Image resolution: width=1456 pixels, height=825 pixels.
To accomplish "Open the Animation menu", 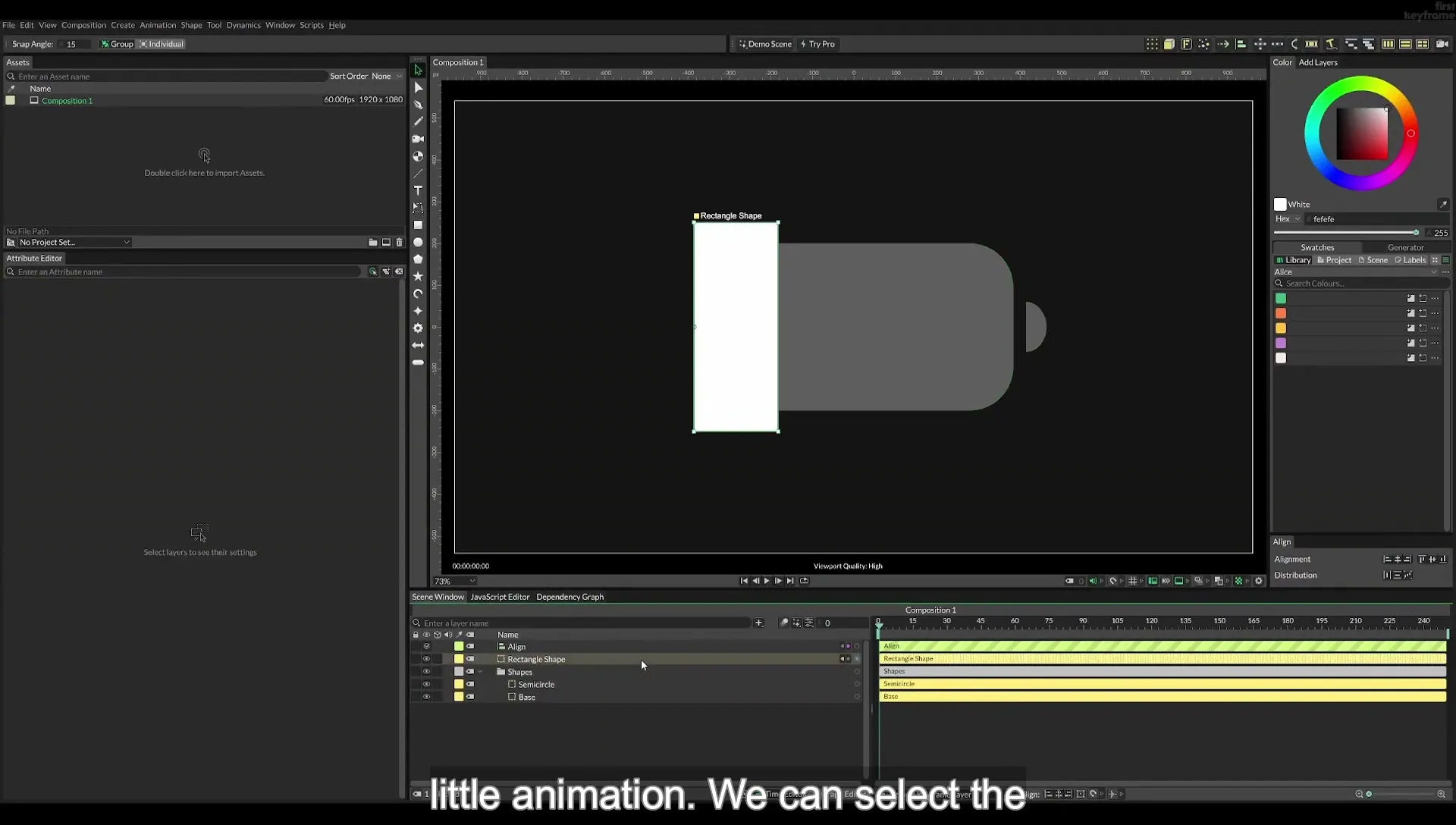I will pos(158,25).
